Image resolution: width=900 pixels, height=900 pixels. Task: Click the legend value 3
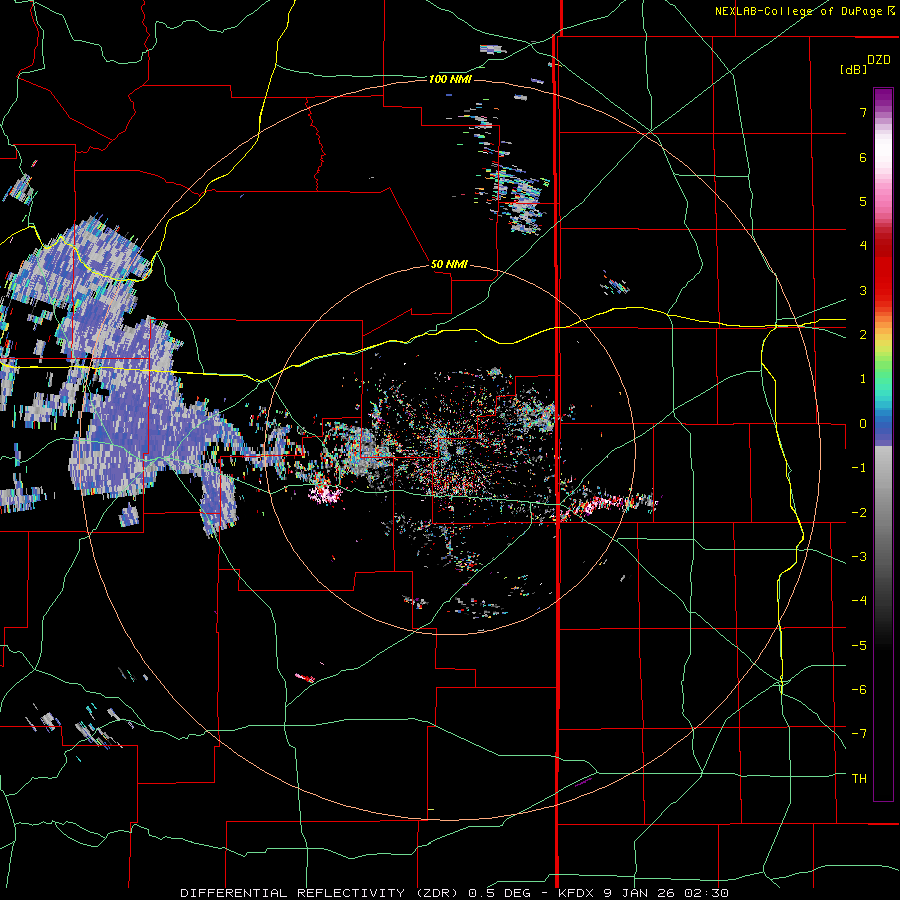863,290
